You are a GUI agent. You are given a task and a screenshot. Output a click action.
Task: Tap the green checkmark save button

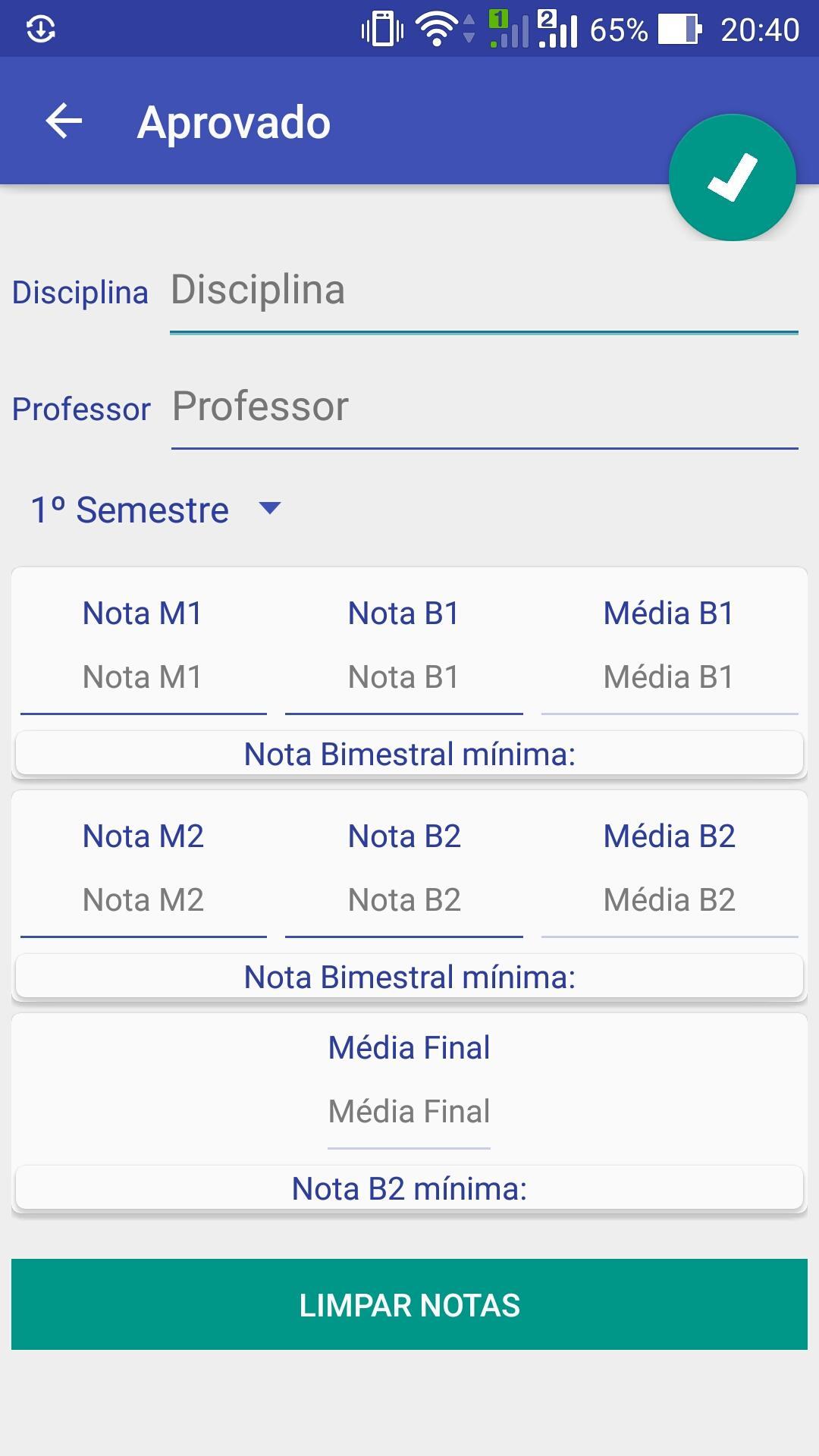tap(733, 177)
